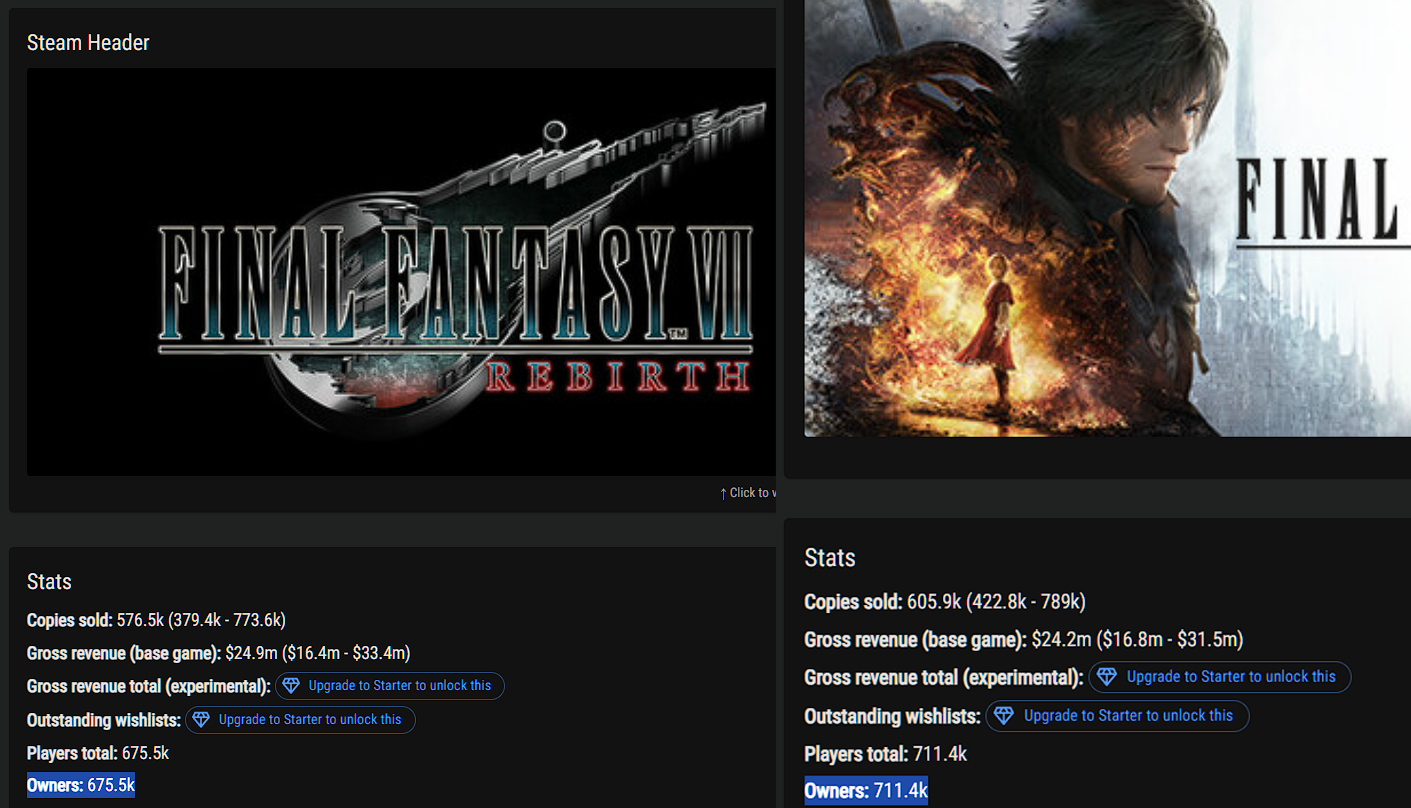1411x808 pixels.
Task: Click the "Copies sold: 576.5k" line
Action: [x=156, y=620]
